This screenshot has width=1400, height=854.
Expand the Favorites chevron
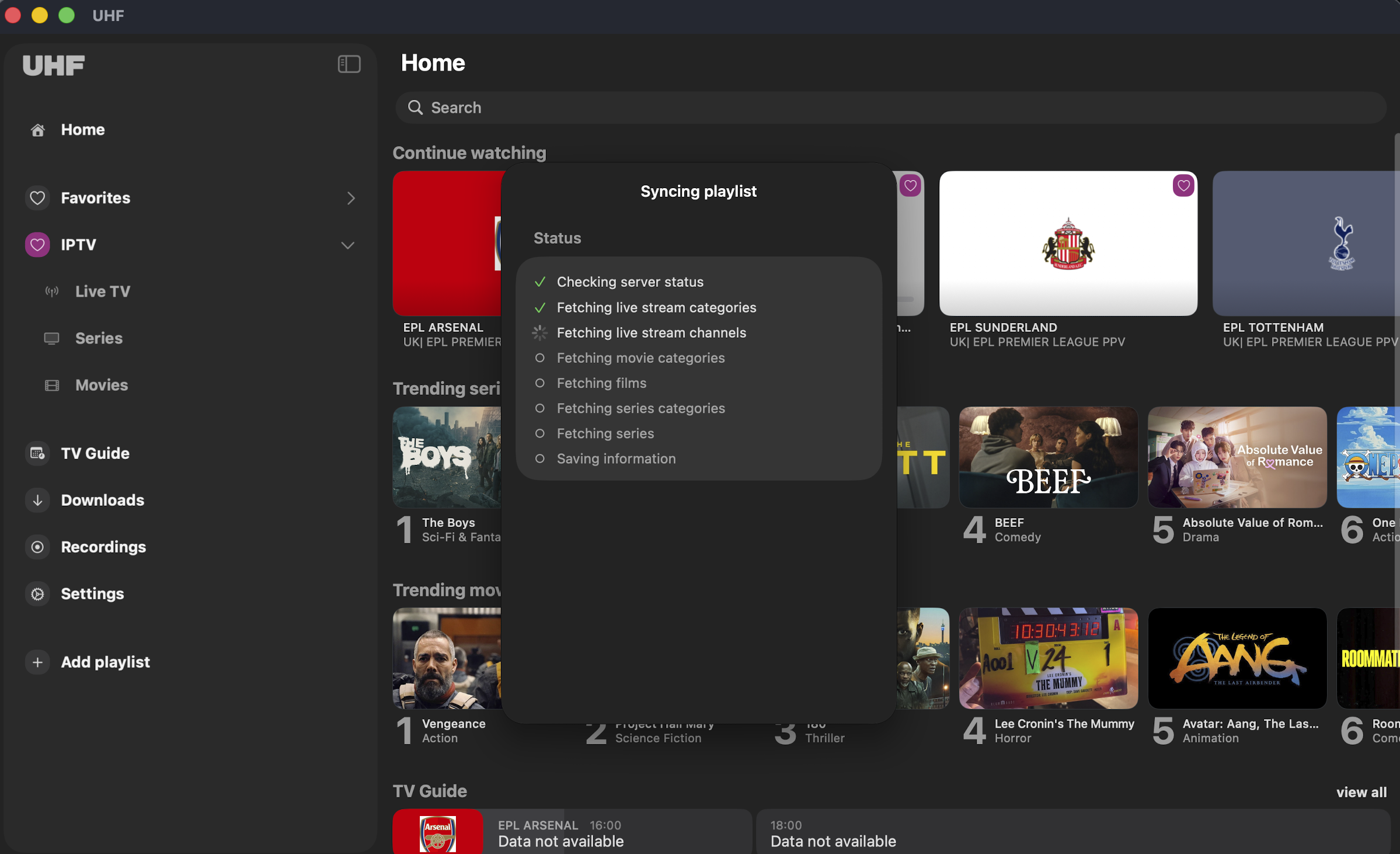350,198
